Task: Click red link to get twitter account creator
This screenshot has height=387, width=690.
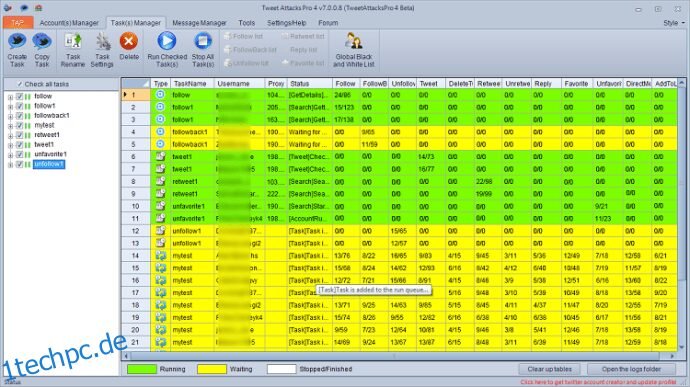Action: tap(598, 383)
